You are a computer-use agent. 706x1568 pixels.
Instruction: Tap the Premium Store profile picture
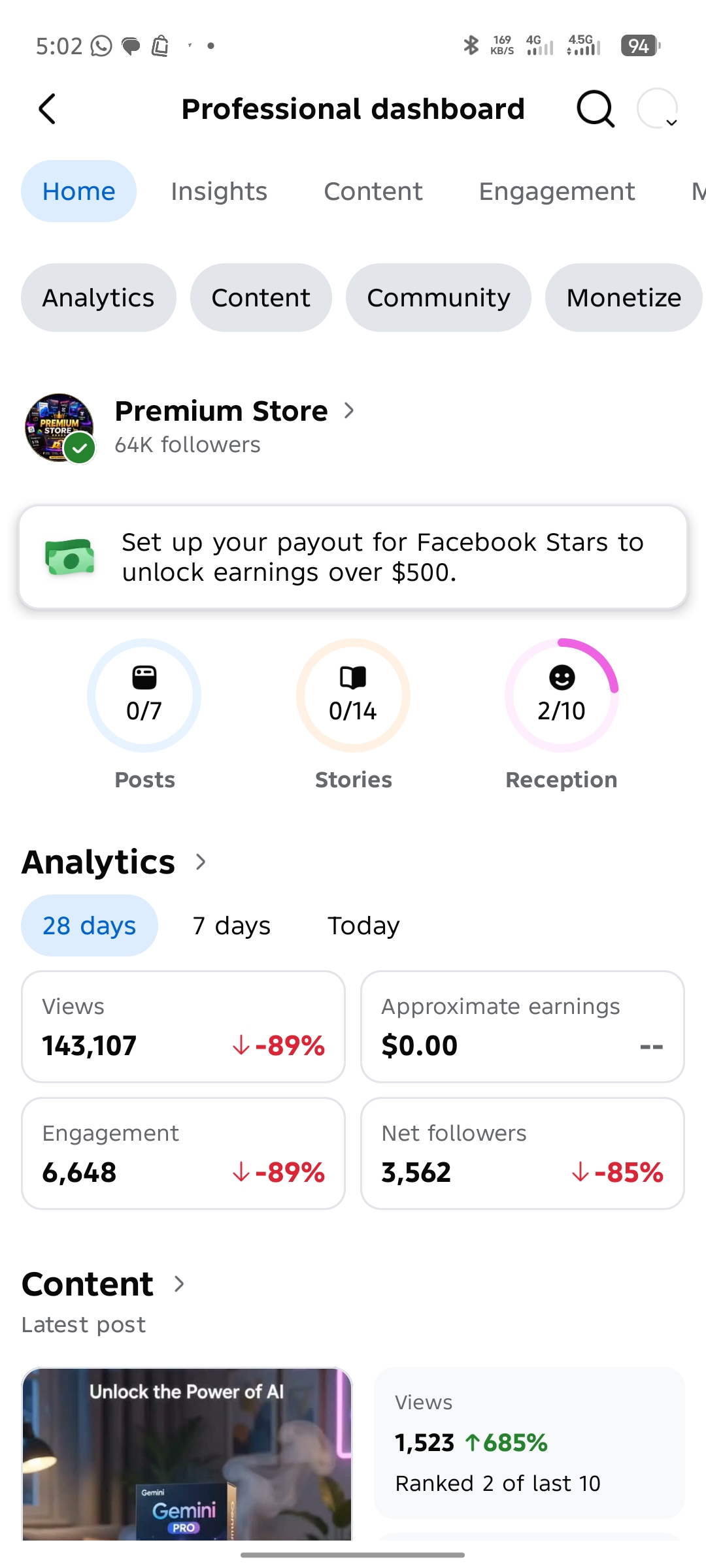tap(59, 428)
